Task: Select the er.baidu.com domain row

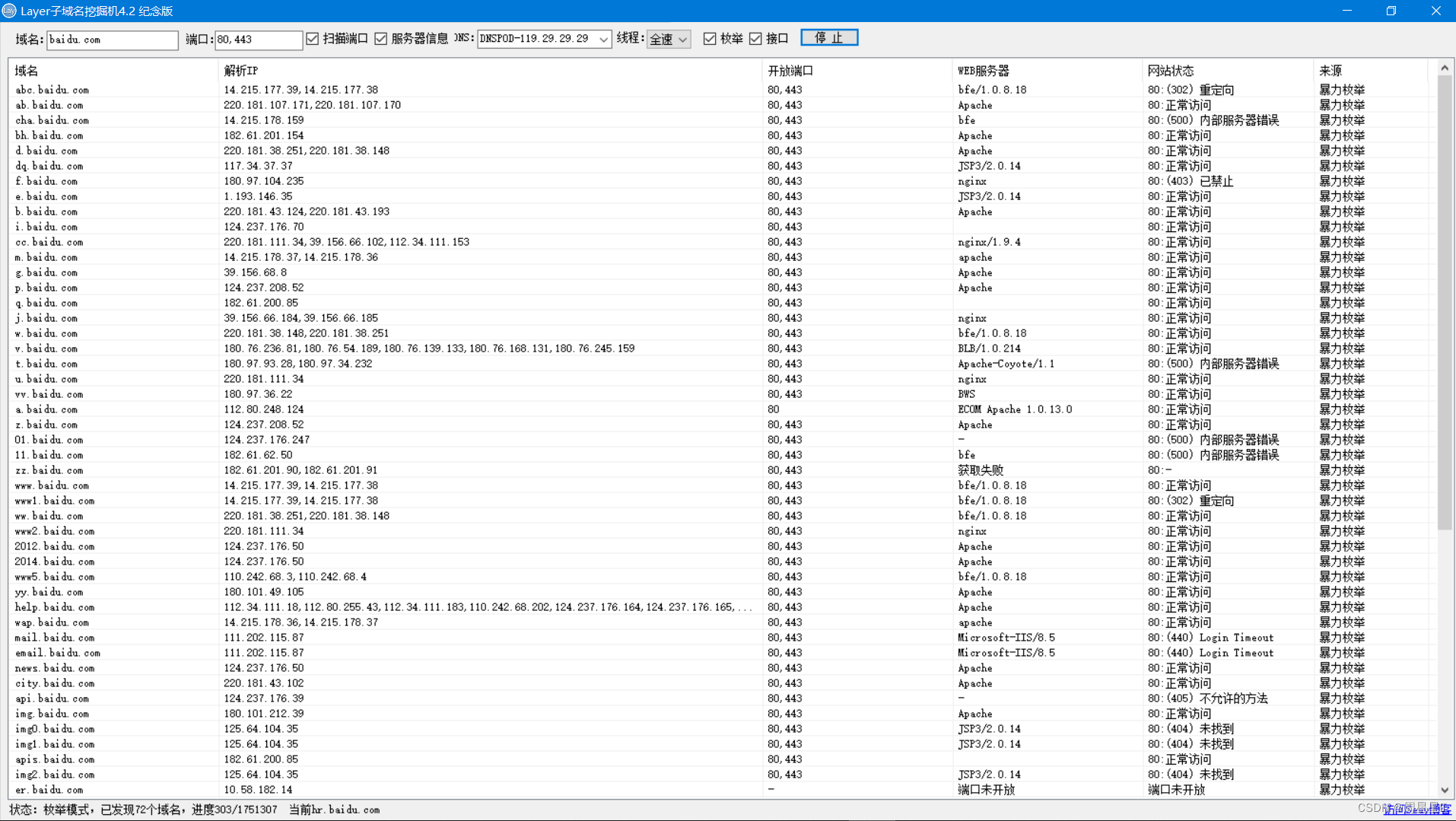Action: [719, 790]
